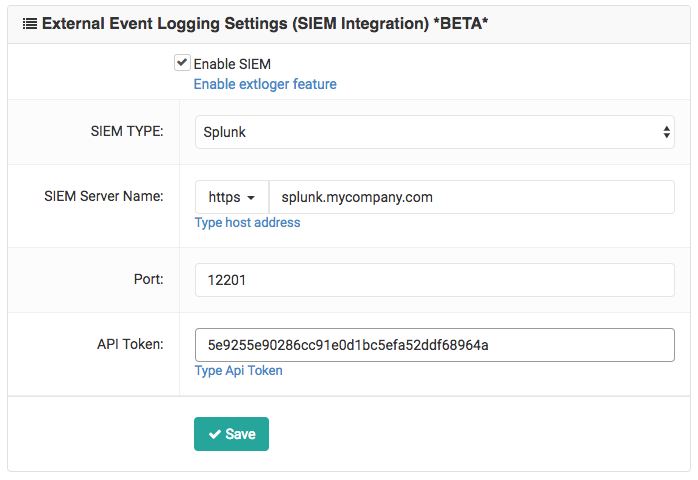
Task: Save the SIEM settings
Action: point(231,434)
